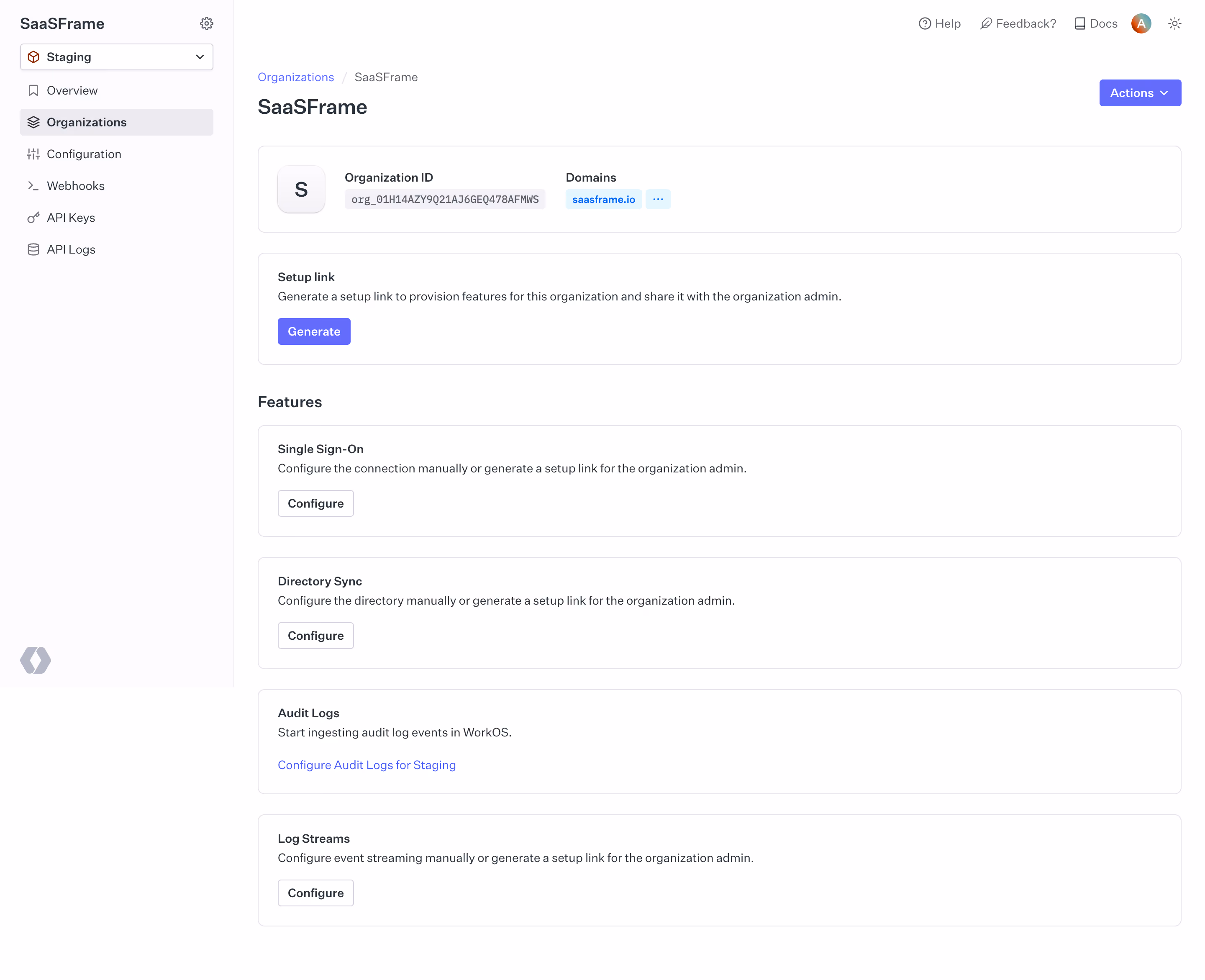Open Configuration in the sidebar
Viewport: 1205px width, 980px height.
(x=117, y=154)
